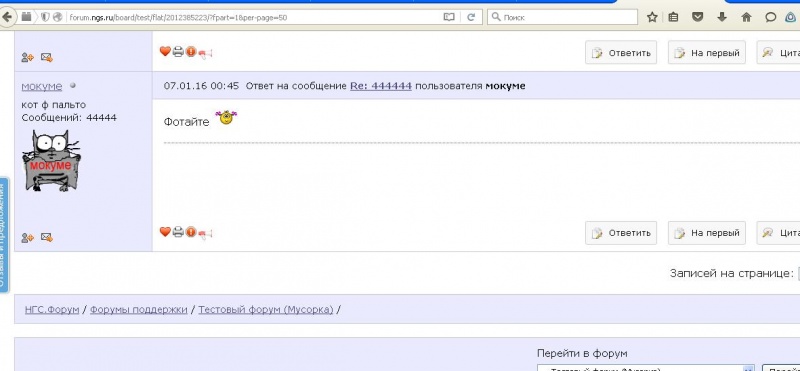Screen dimensions: 800x371
Task: Click Ответить button under the Фотайте post
Action: point(621,233)
